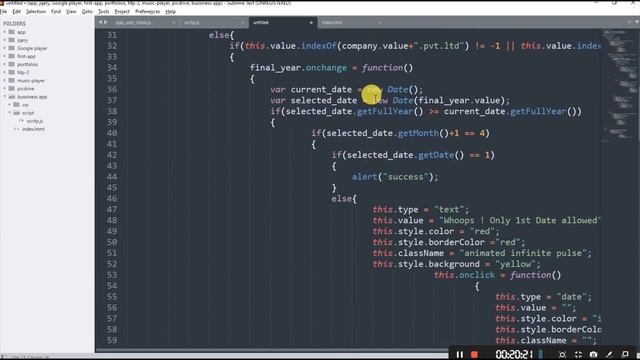Close the script.js tab
The height and width of the screenshot is (360, 640).
[242, 22]
